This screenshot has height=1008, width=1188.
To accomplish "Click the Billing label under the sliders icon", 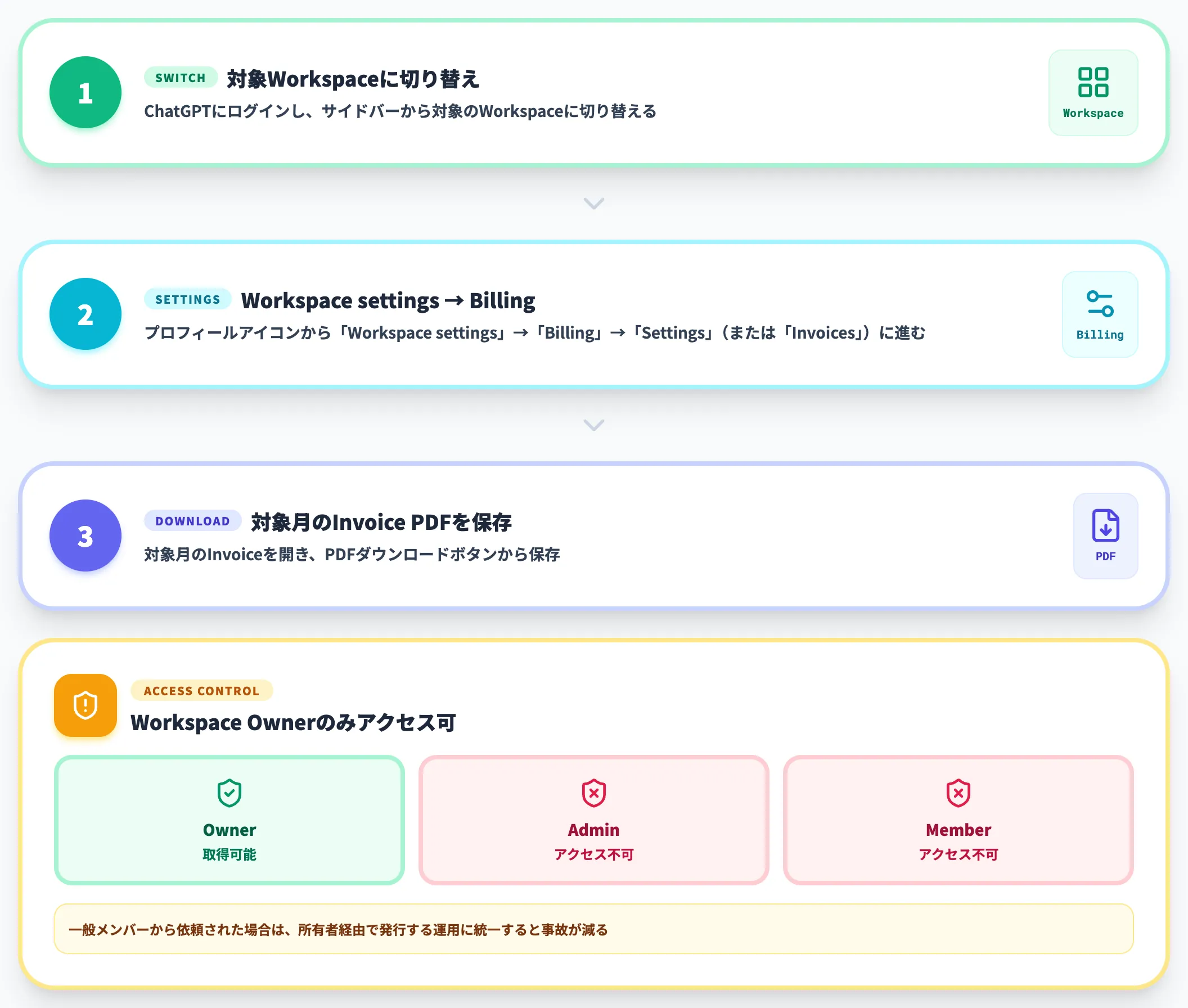I will (1100, 335).
